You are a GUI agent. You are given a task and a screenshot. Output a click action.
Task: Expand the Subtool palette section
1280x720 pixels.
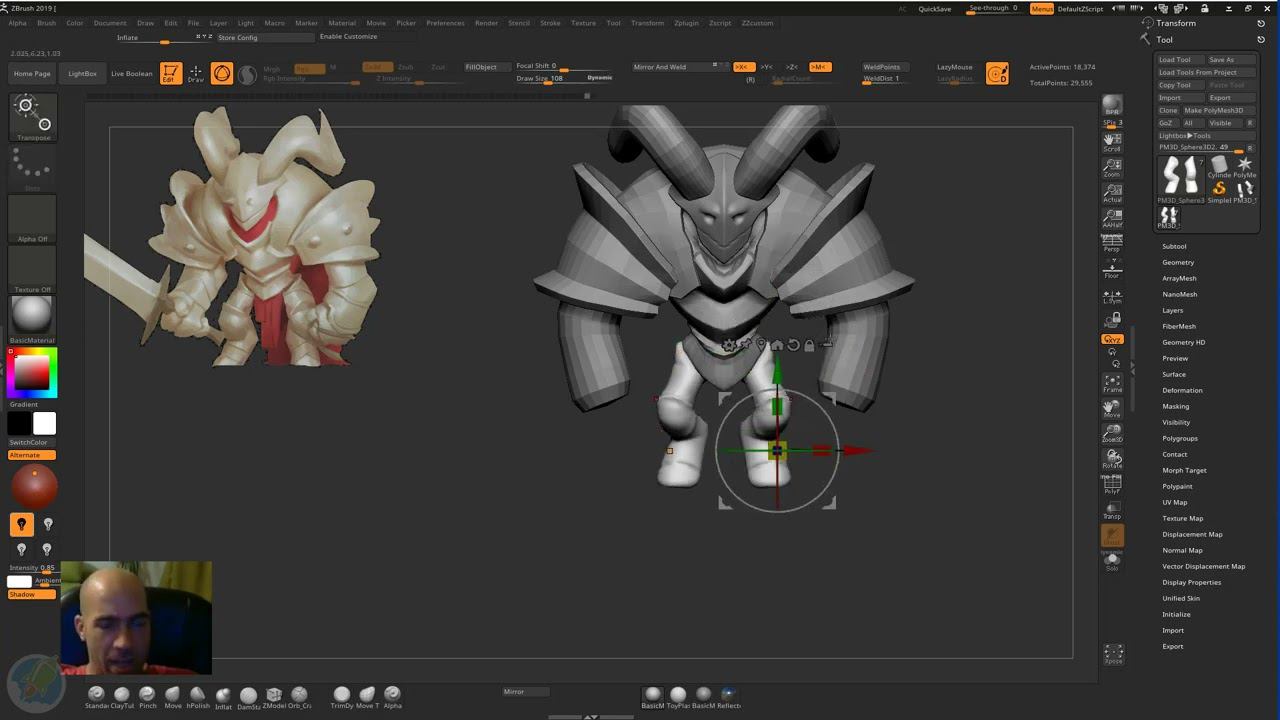[1174, 246]
